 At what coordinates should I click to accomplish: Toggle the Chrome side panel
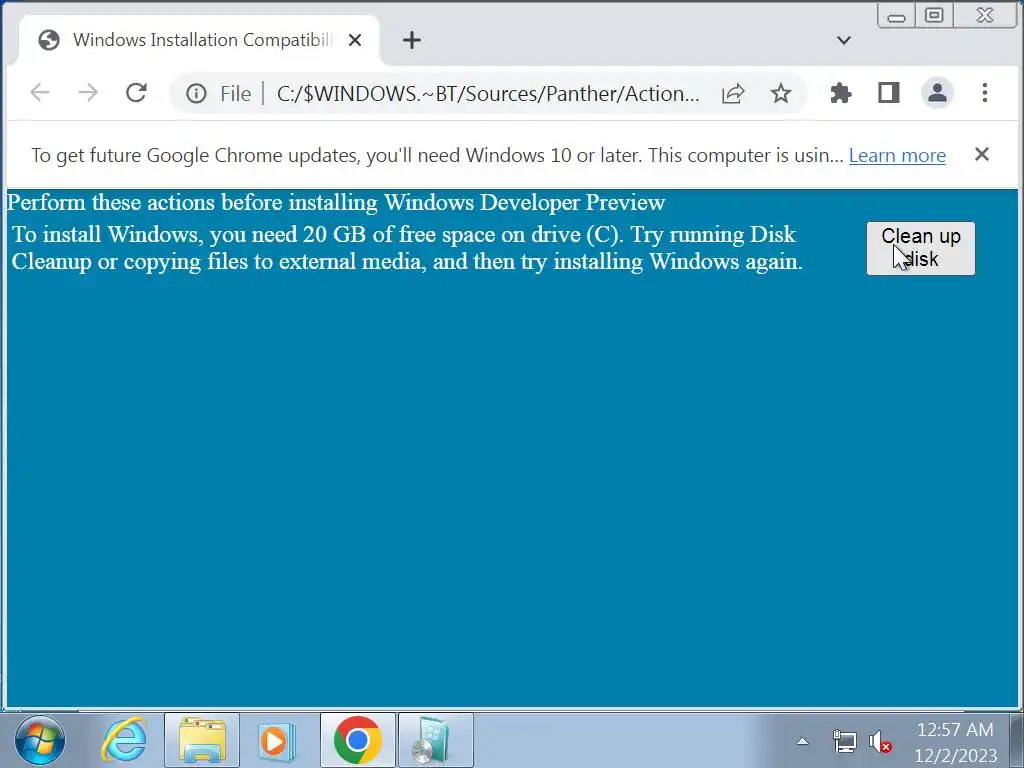888,93
